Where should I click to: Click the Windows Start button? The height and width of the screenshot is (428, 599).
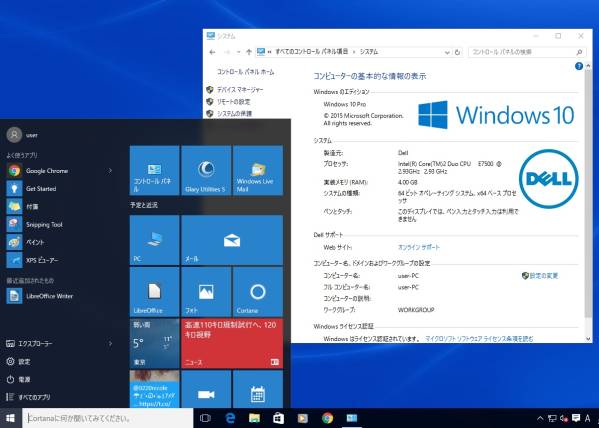tap(11, 418)
